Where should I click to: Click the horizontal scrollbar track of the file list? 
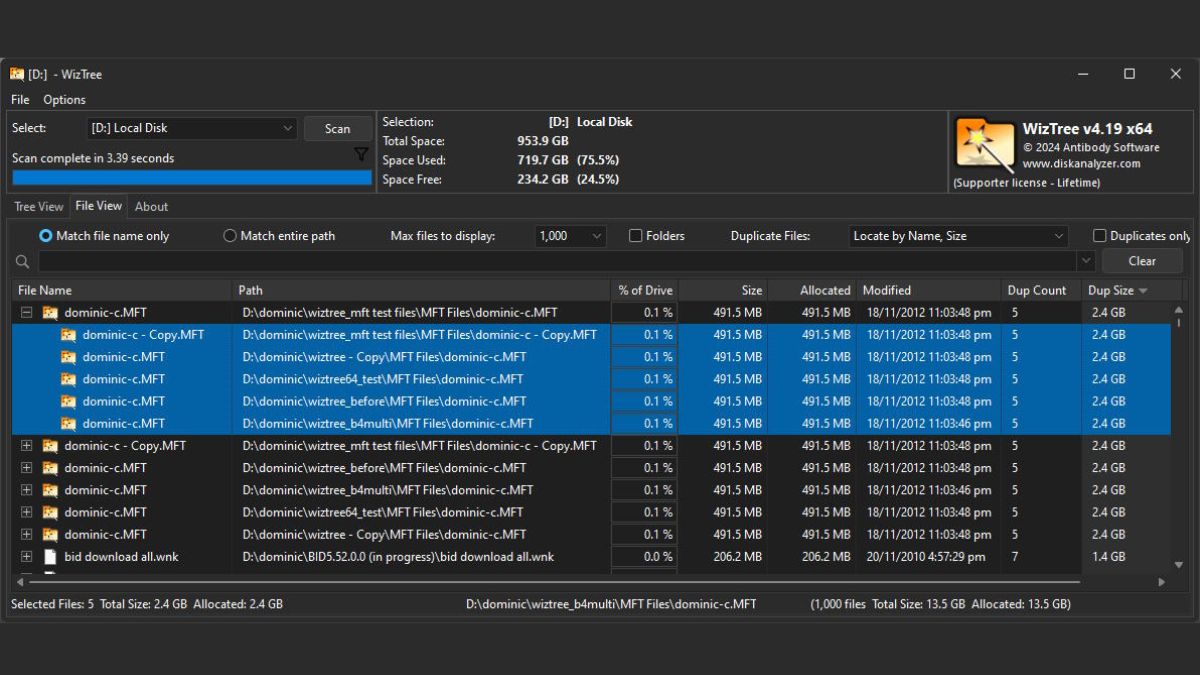pos(592,581)
